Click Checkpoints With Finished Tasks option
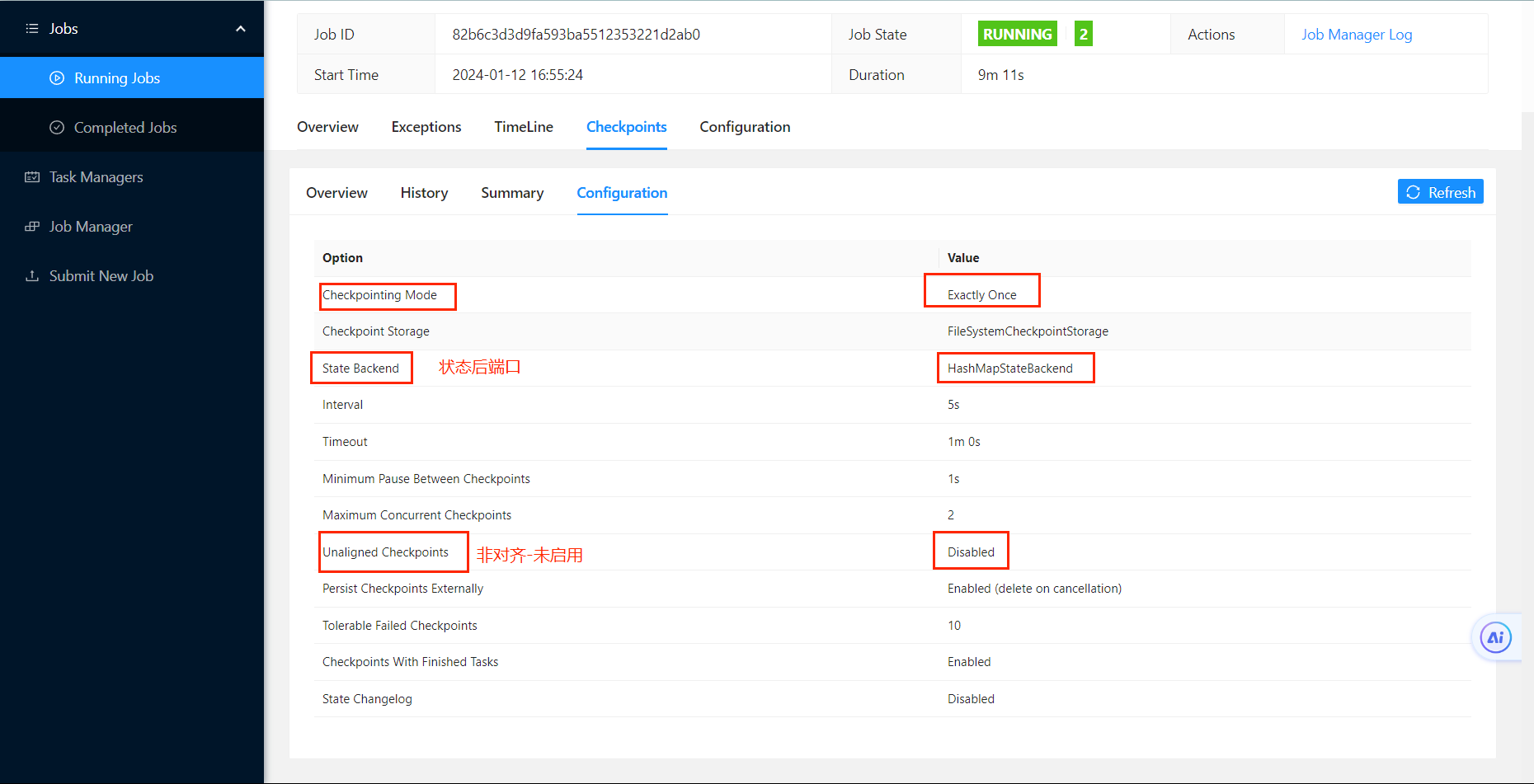Viewport: 1534px width, 784px height. (x=410, y=662)
